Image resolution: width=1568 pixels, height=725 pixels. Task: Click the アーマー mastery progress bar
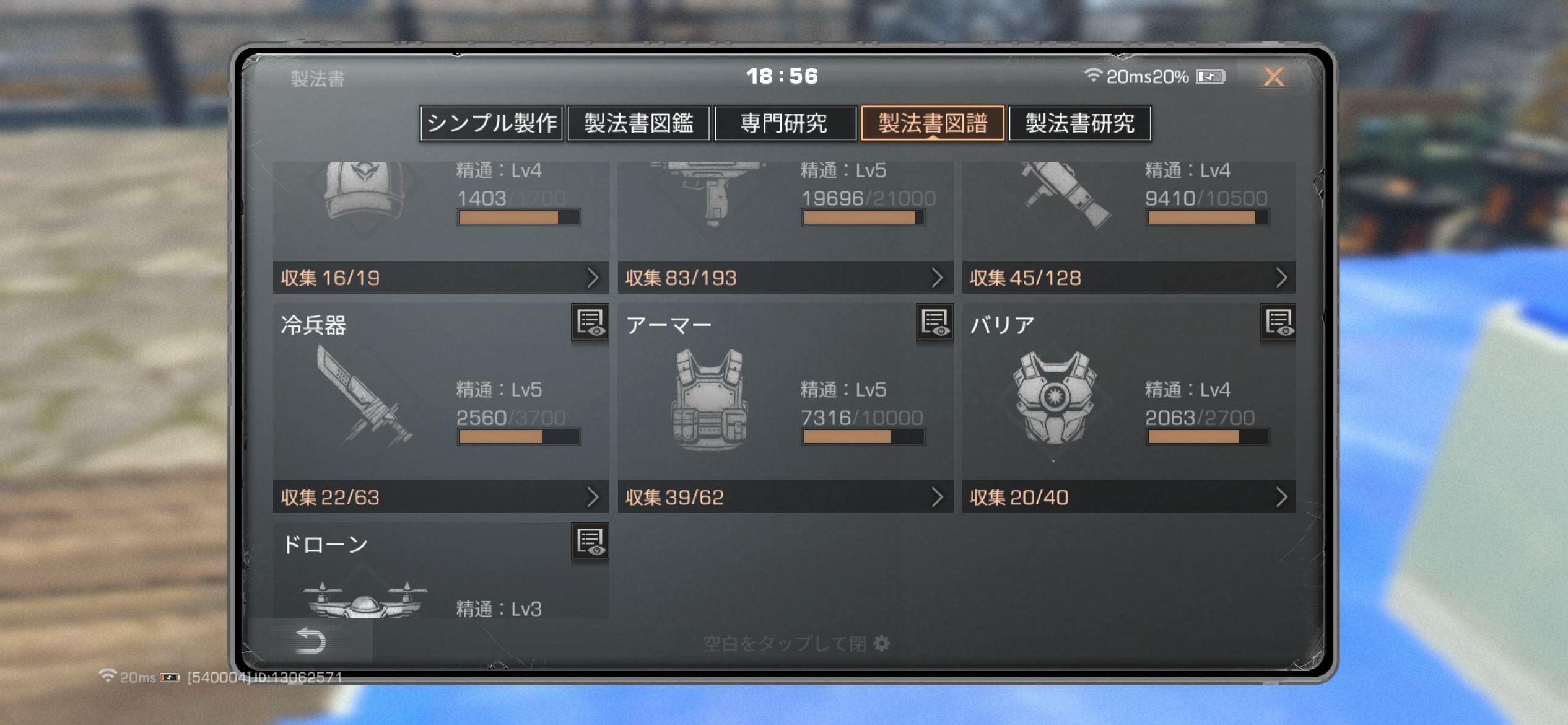[x=863, y=437]
